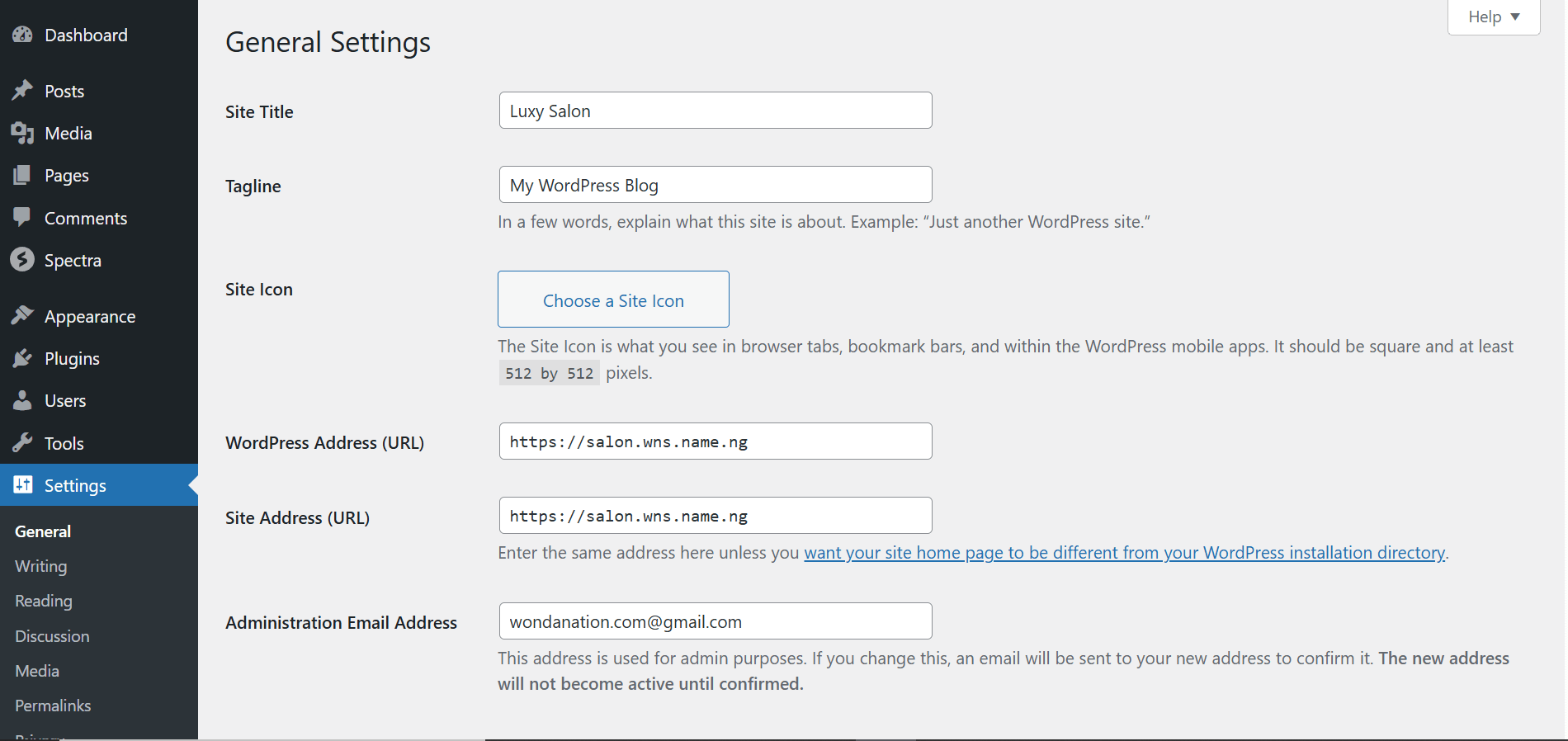Click the WordPress Address (URL) label
This screenshot has width=1568, height=741.
[x=325, y=443]
